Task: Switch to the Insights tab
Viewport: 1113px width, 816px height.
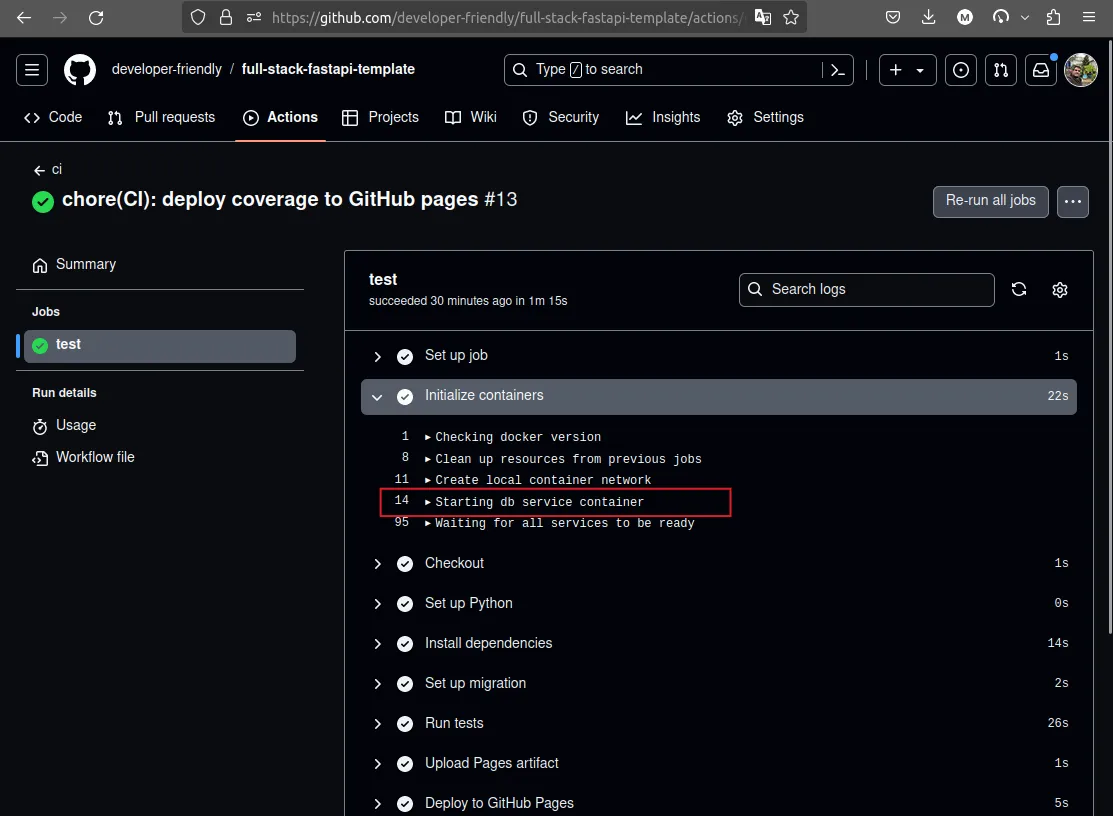Action: tap(663, 117)
